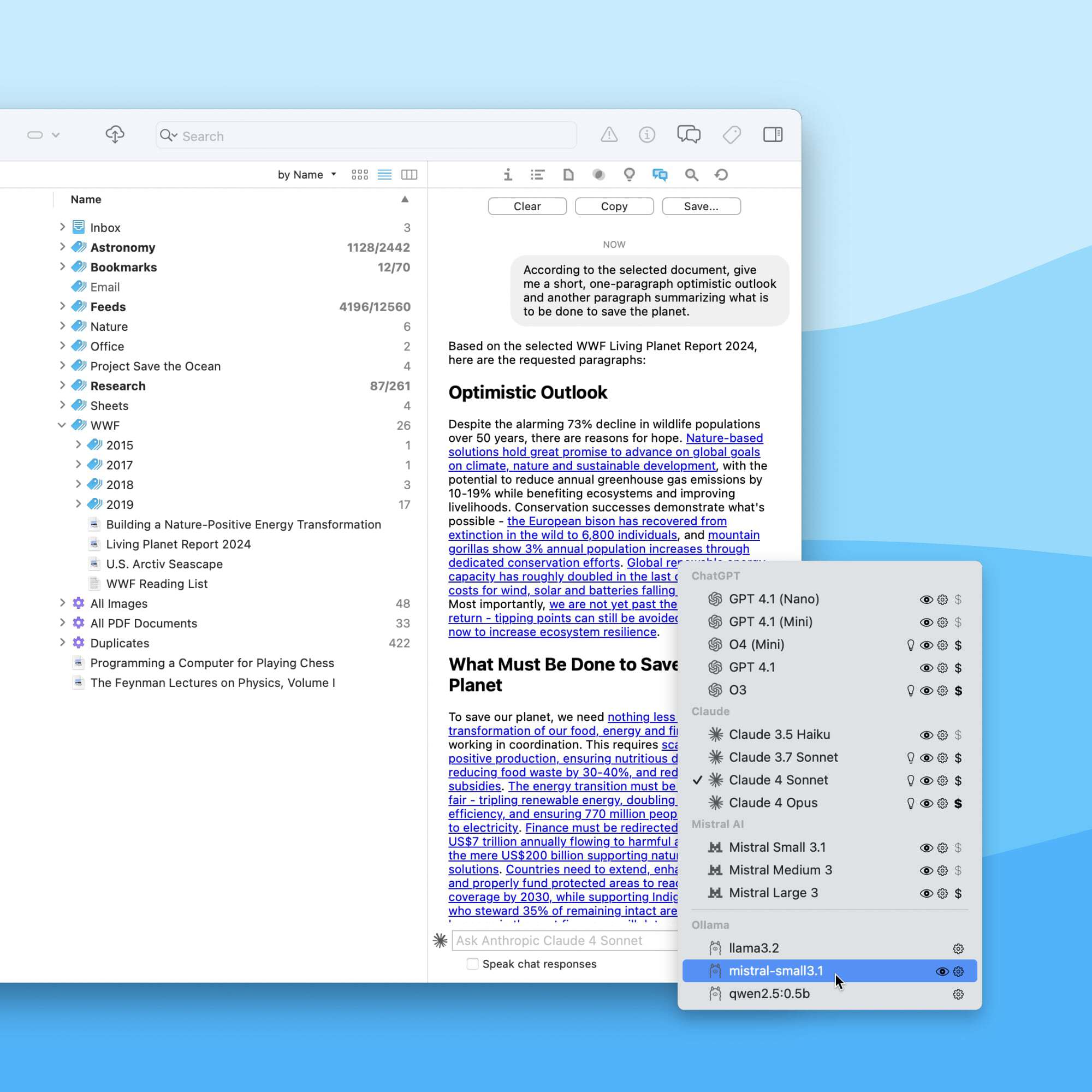
Task: Click the Save... chat button
Action: [x=701, y=206]
